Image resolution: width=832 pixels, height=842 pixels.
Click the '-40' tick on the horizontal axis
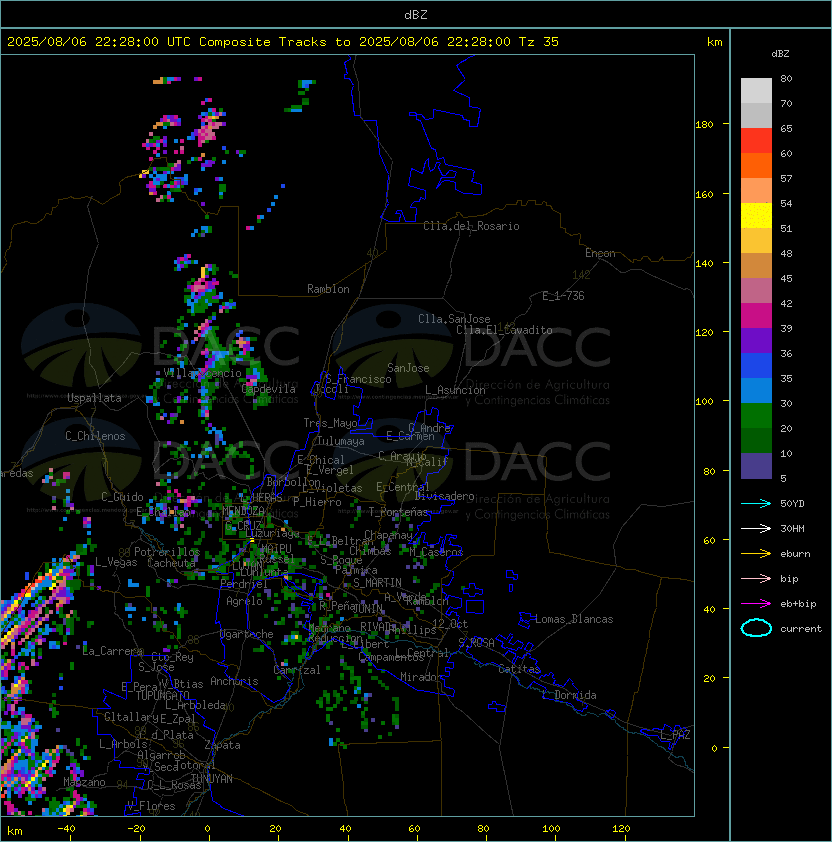(66, 829)
